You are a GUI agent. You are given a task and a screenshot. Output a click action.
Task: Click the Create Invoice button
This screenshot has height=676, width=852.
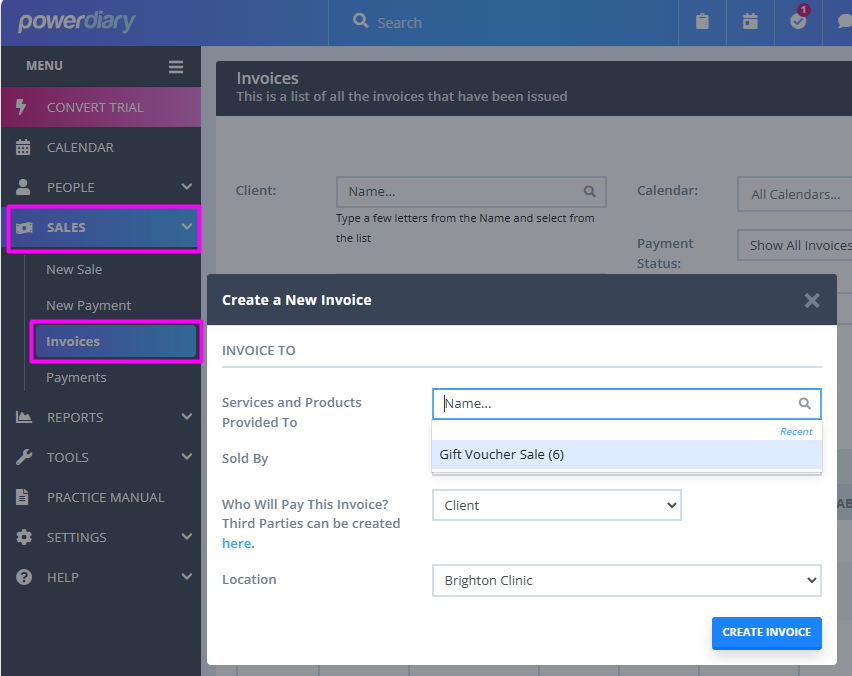(767, 633)
